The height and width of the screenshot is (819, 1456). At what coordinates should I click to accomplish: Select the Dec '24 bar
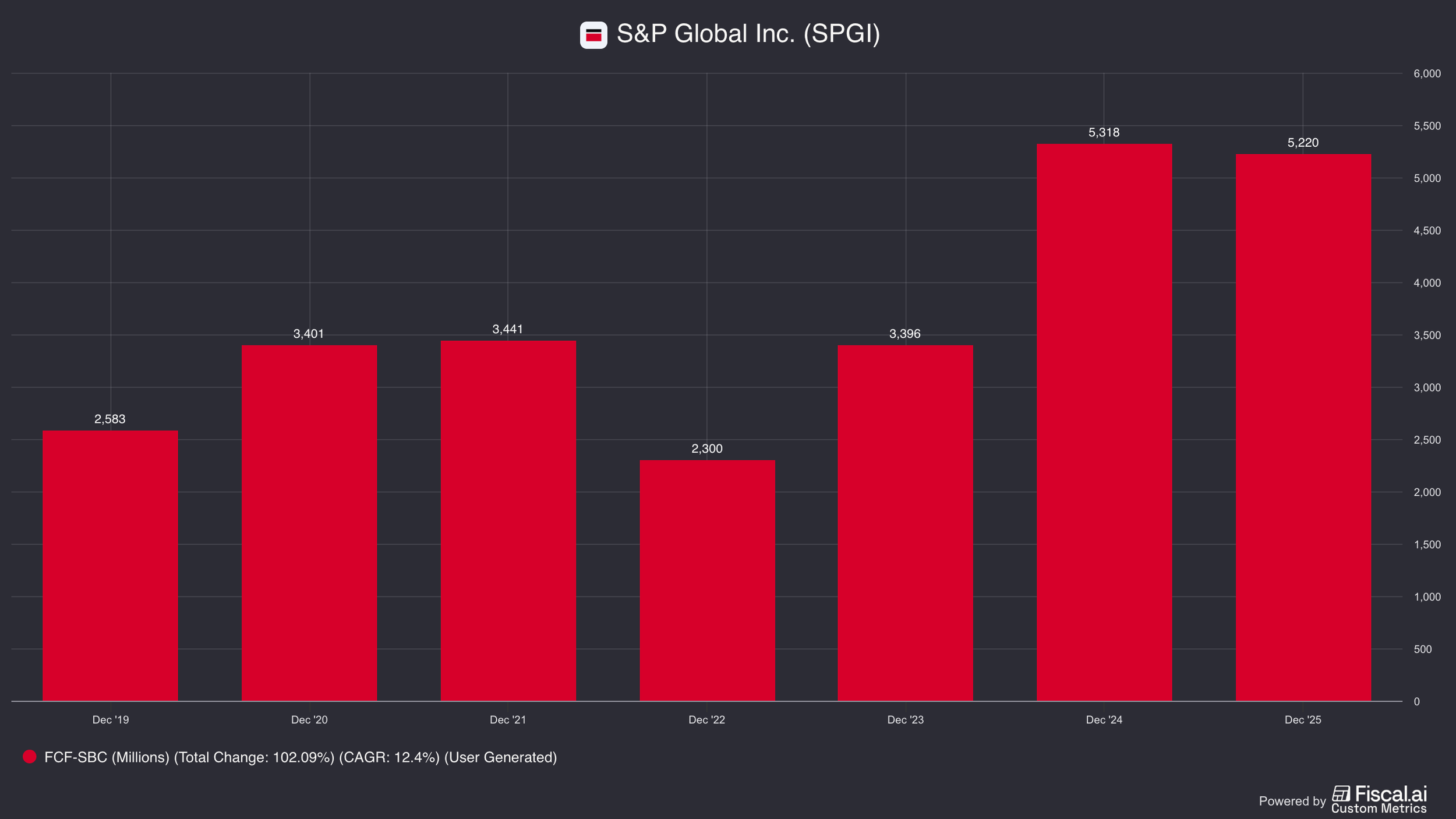1104,422
